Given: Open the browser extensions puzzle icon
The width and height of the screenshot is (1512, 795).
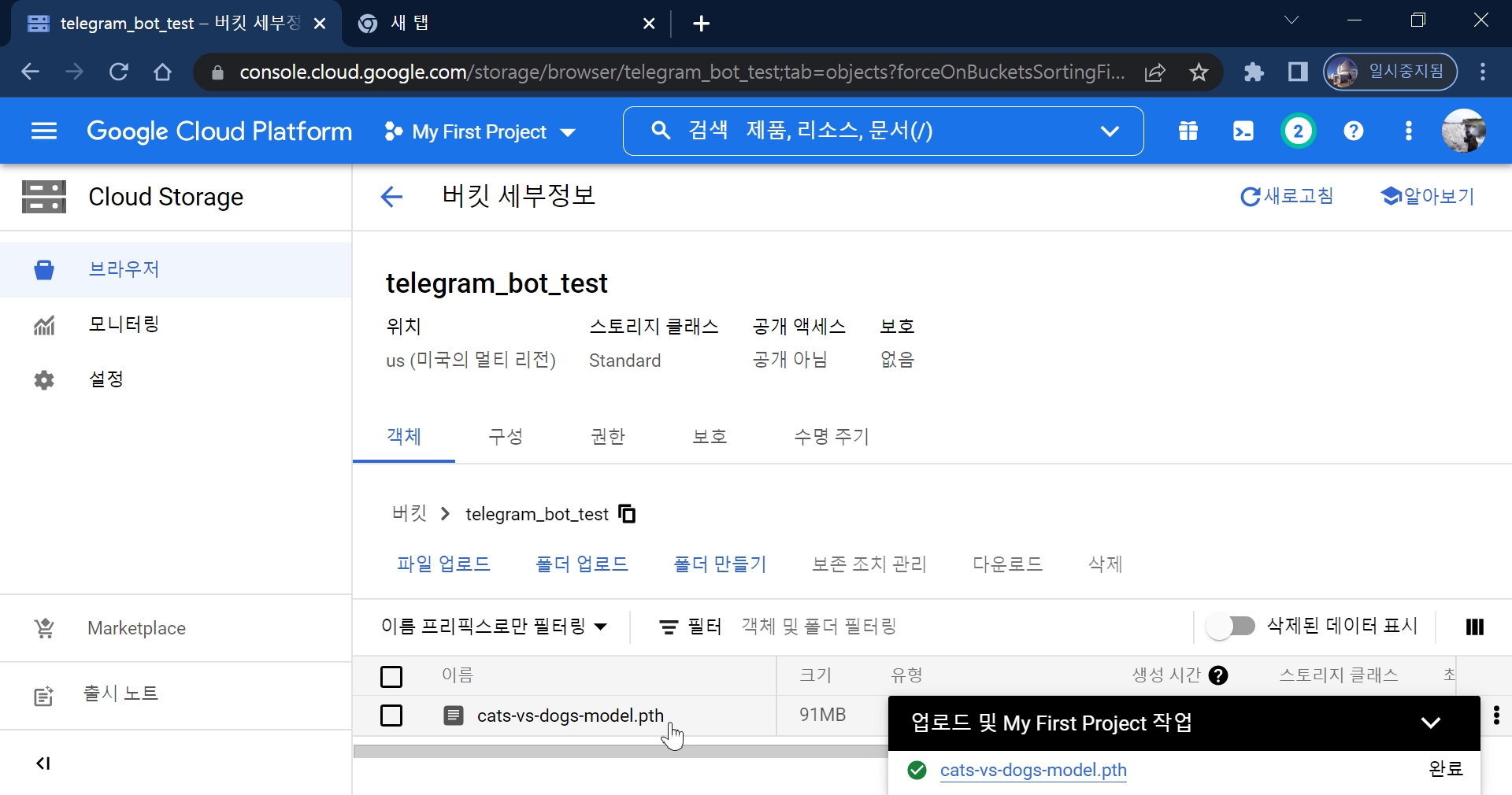Looking at the screenshot, I should (x=1254, y=72).
